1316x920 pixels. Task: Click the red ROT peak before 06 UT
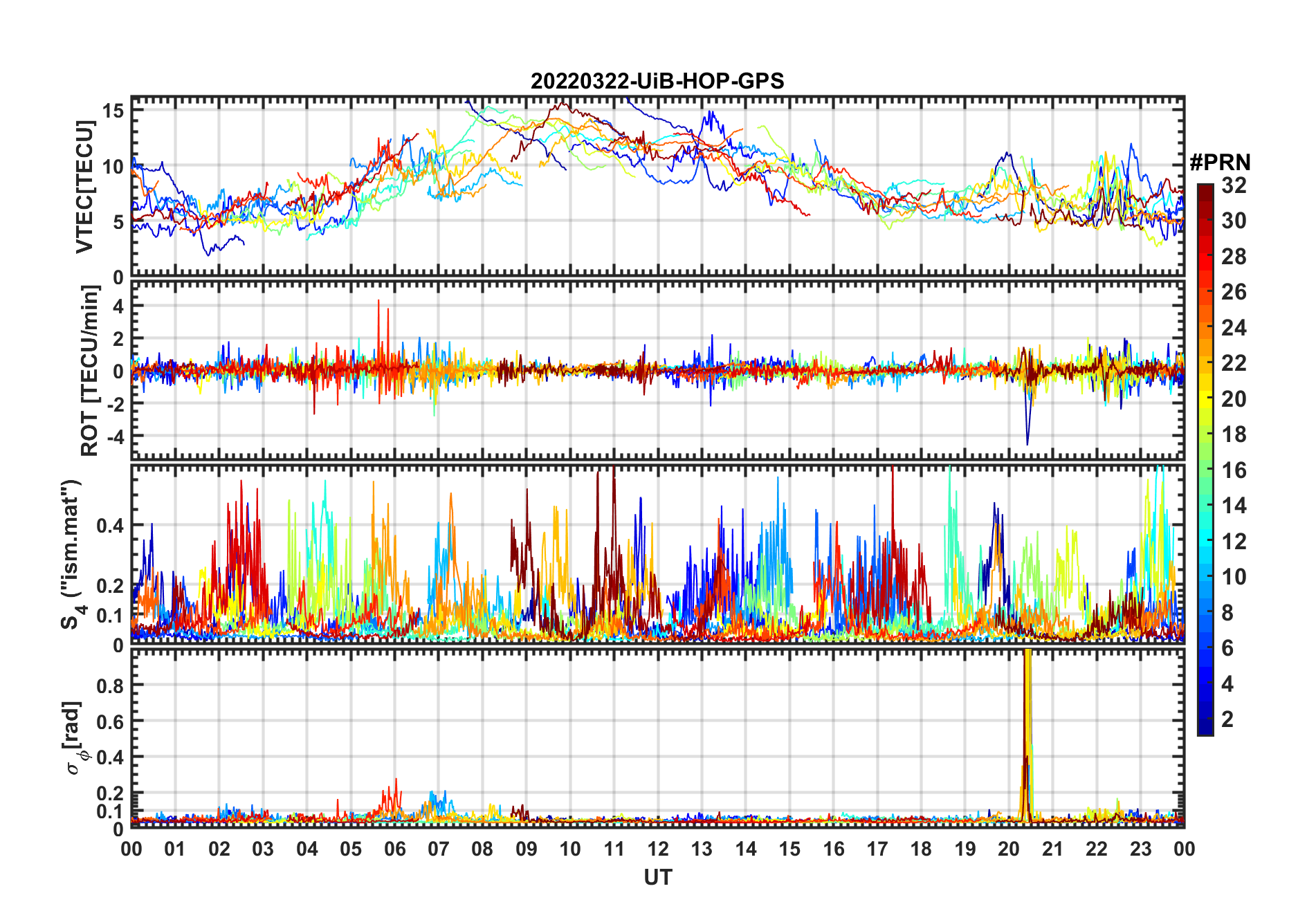point(378,304)
